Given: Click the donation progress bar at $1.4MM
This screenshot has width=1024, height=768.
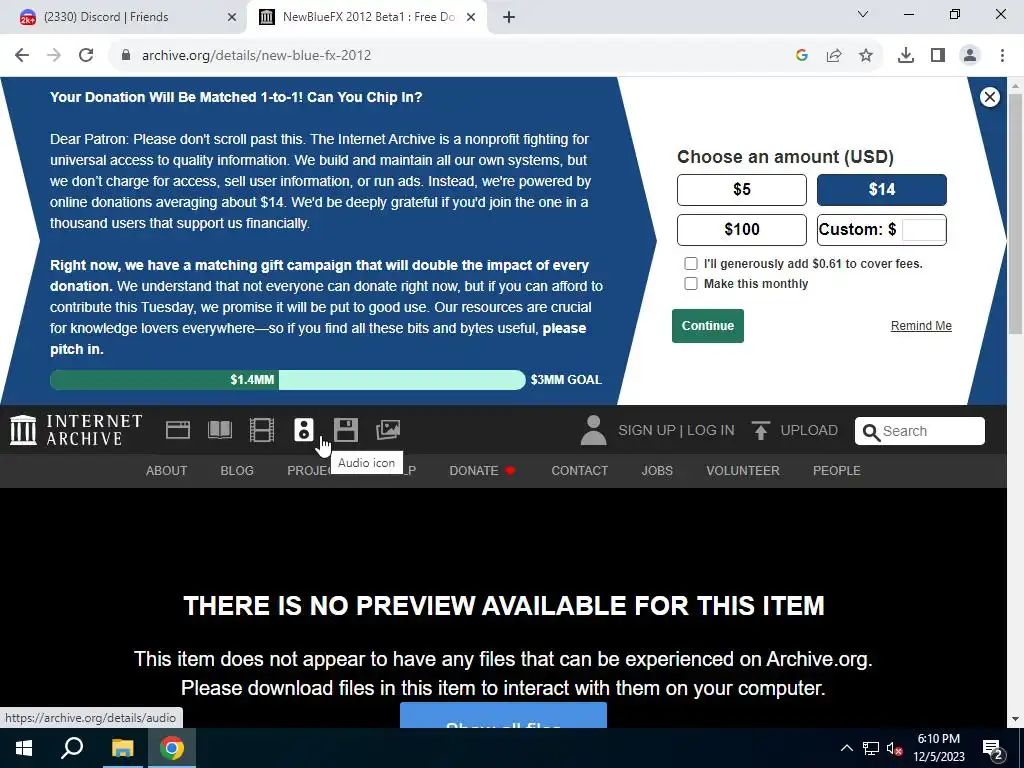Looking at the screenshot, I should point(287,380).
